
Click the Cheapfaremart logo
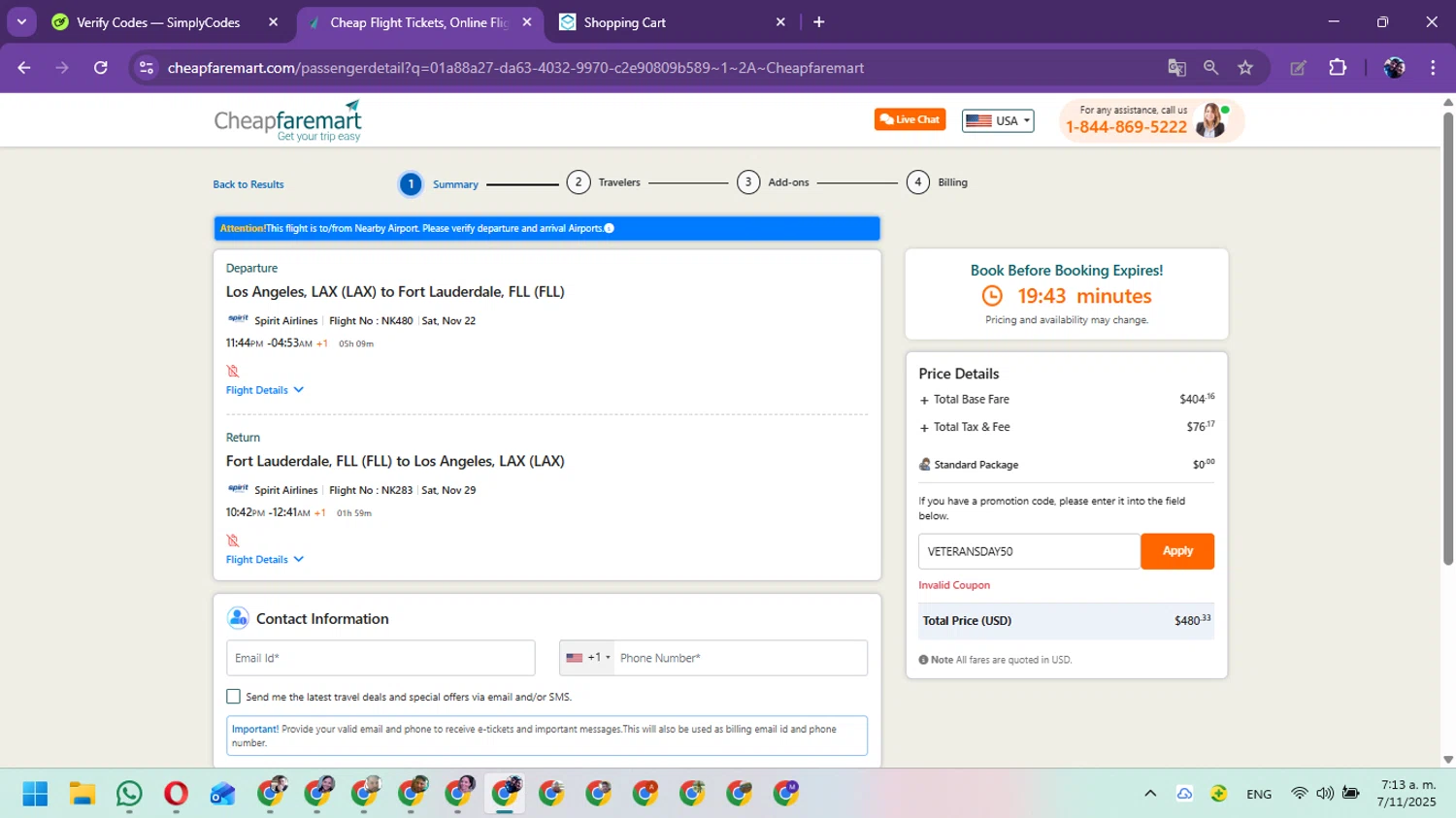click(x=287, y=121)
